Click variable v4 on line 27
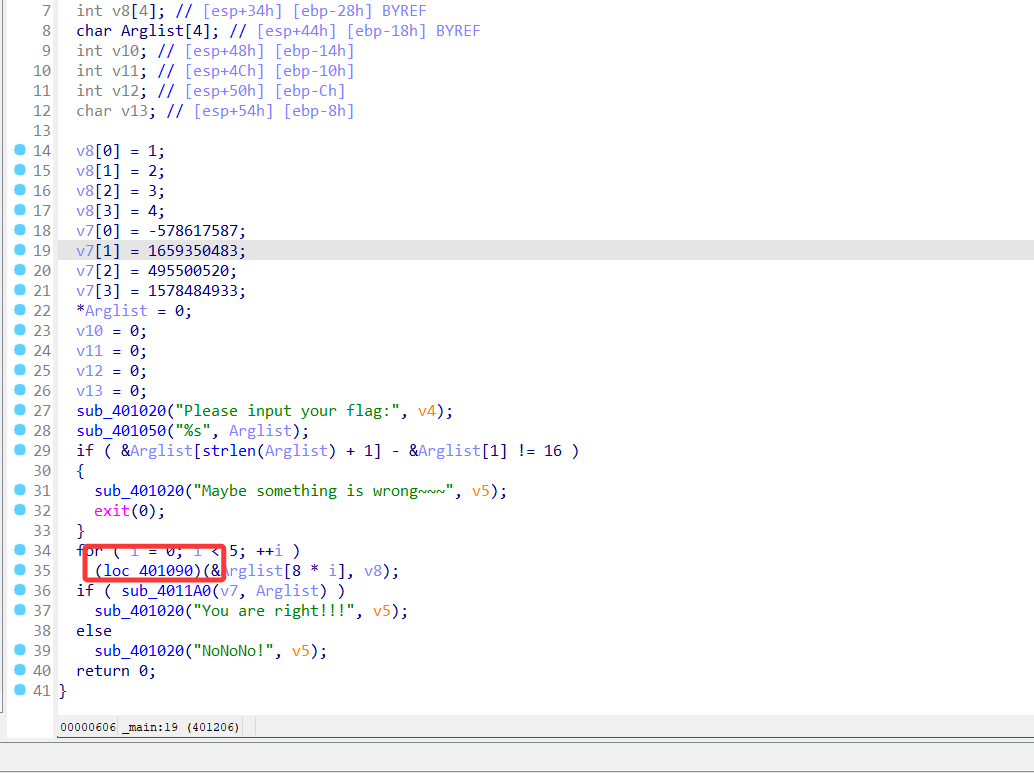This screenshot has height=773, width=1034. pyautogui.click(x=427, y=412)
